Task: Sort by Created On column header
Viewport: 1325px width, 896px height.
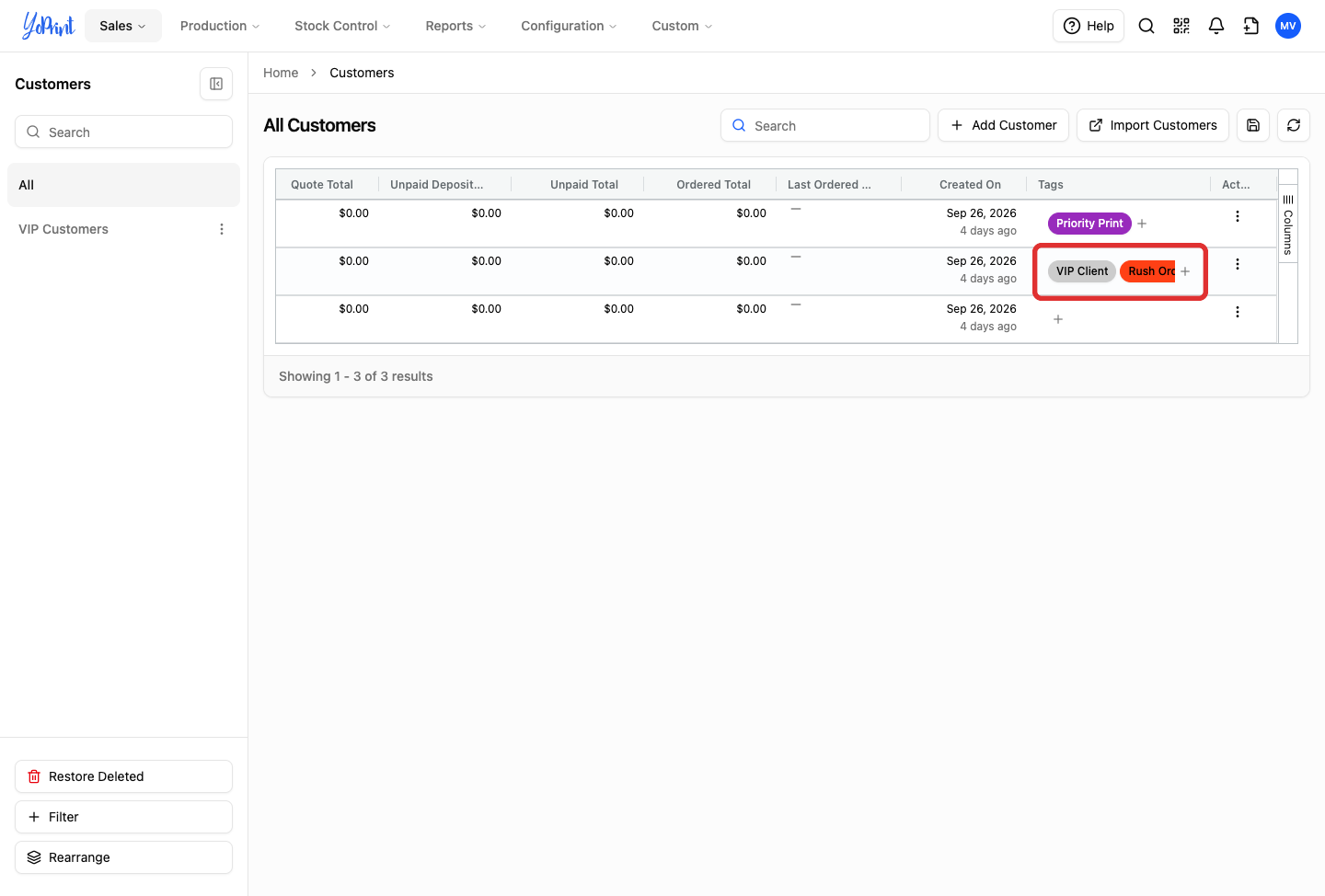Action: [x=970, y=185]
